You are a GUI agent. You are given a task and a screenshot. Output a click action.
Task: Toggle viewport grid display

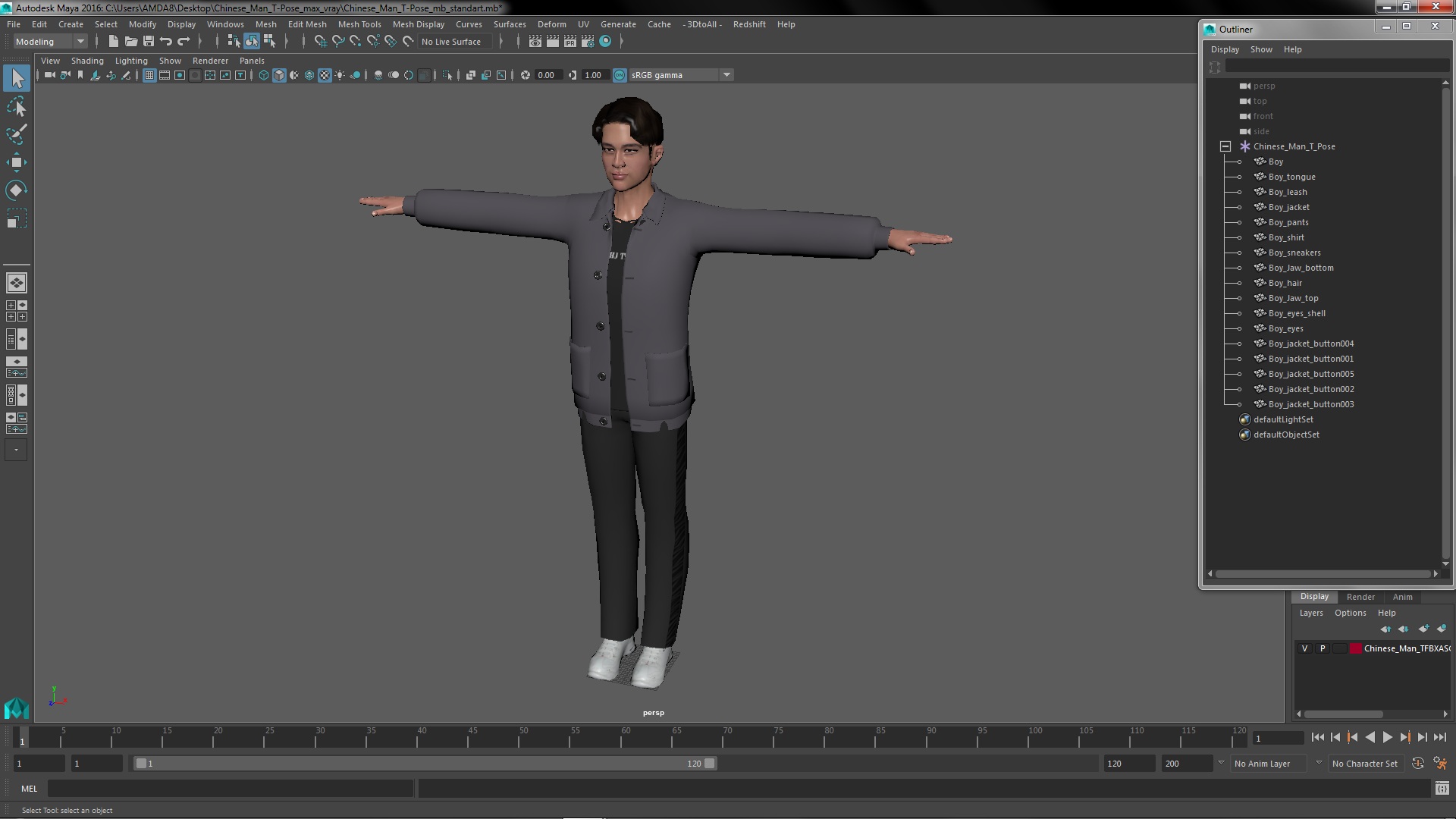149,75
